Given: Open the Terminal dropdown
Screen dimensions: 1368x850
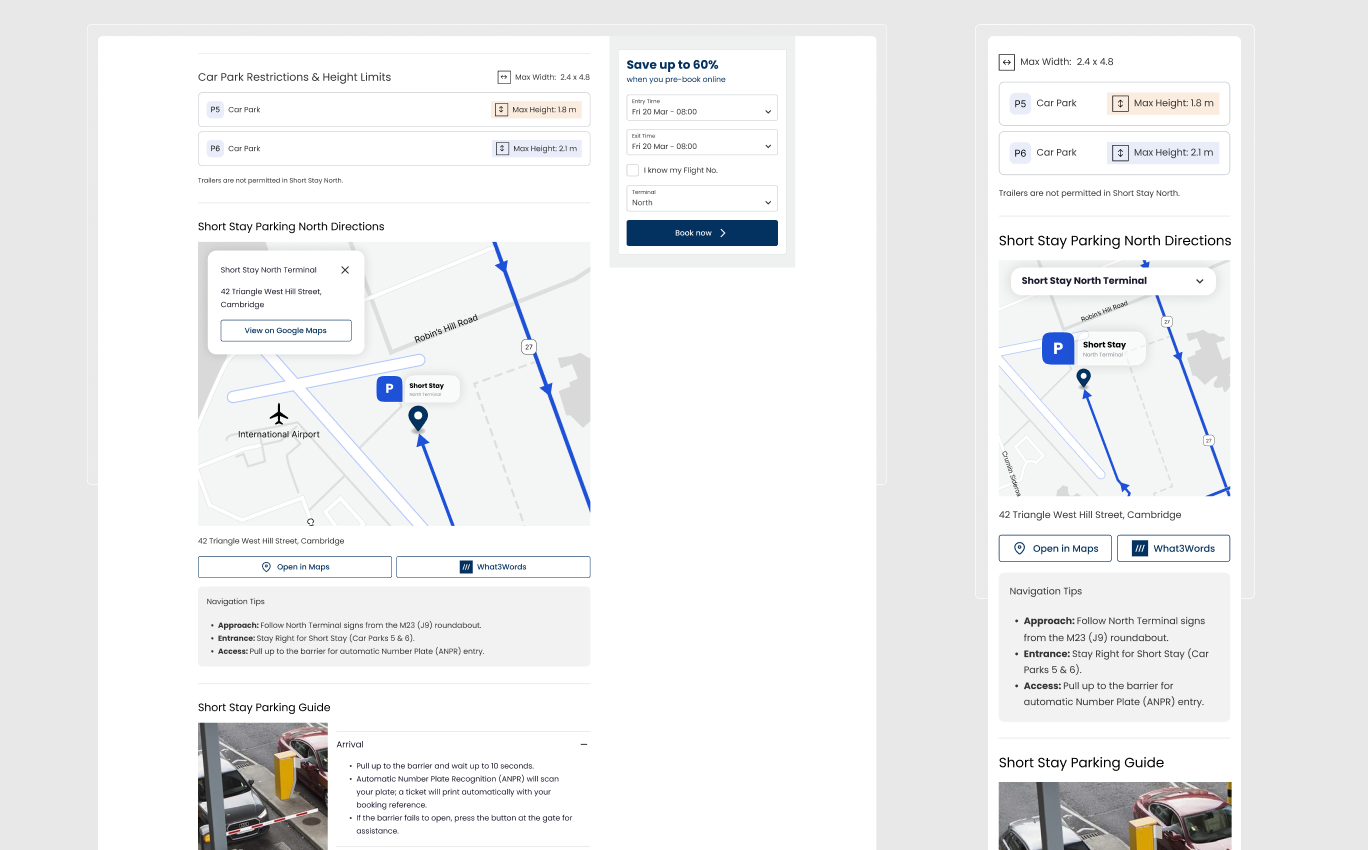Looking at the screenshot, I should (702, 198).
